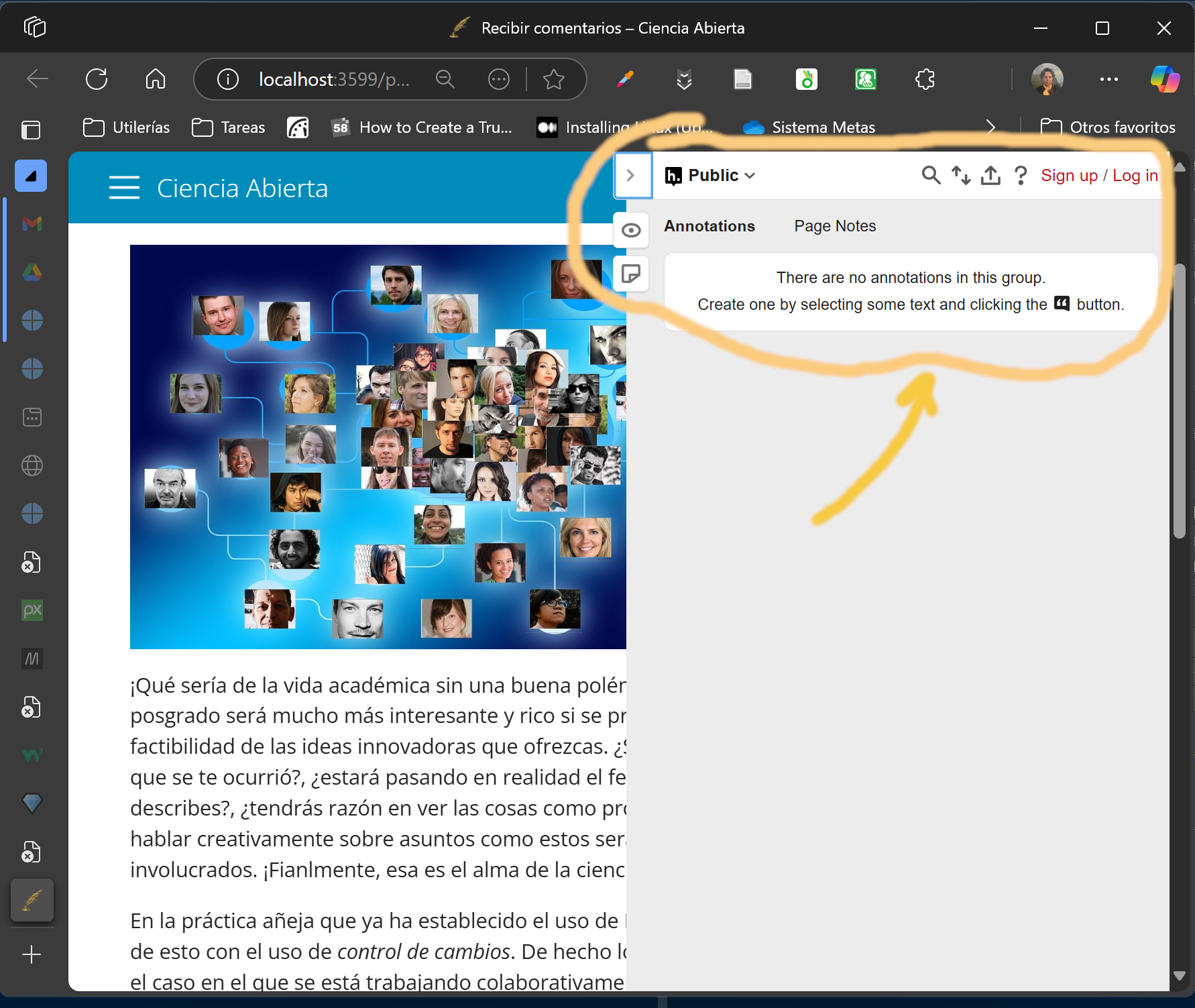Click the Sign up link
The height and width of the screenshot is (1008, 1195).
tap(1069, 176)
